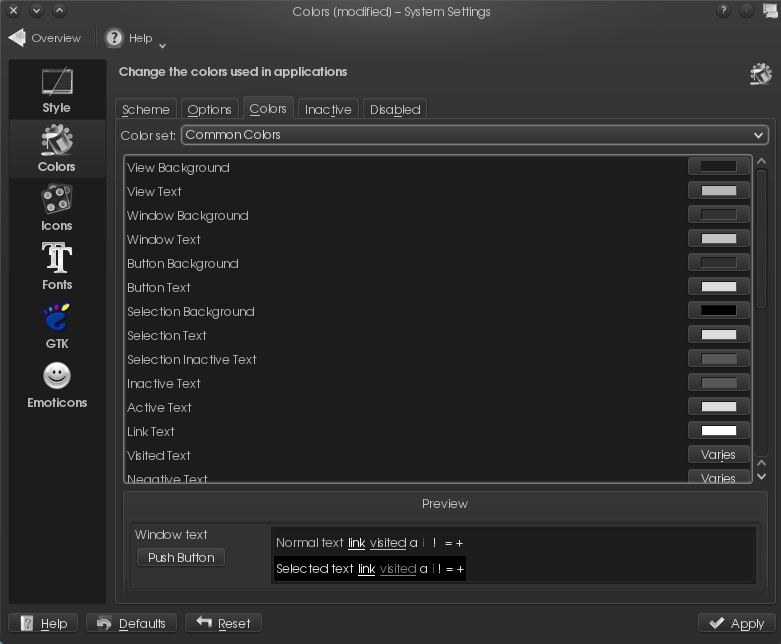Edit the Selection Background color

pos(719,310)
